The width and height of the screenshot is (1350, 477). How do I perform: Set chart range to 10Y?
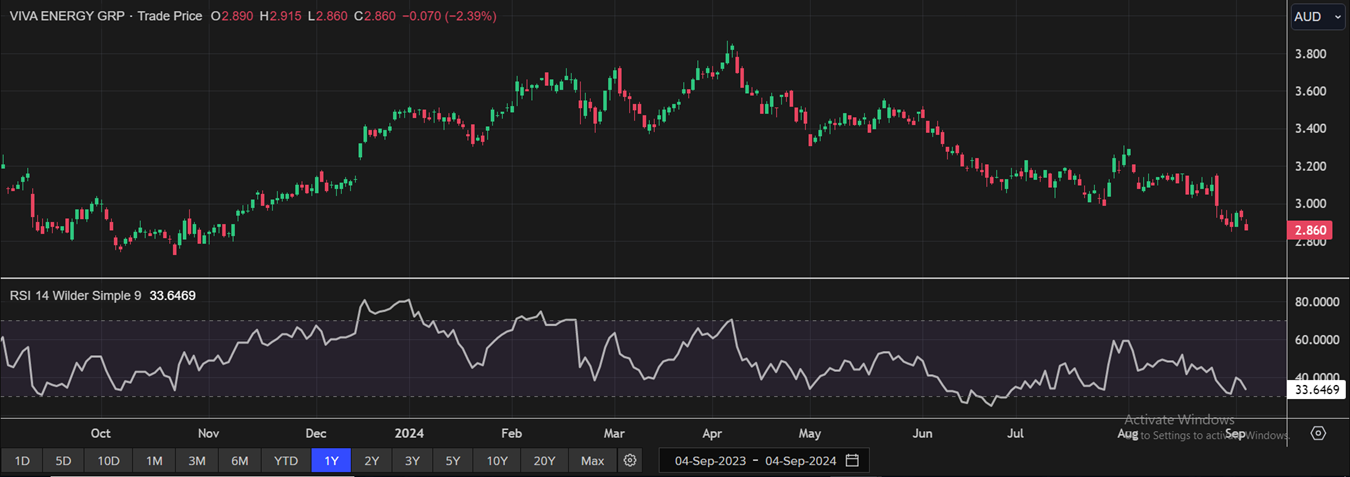tap(497, 461)
